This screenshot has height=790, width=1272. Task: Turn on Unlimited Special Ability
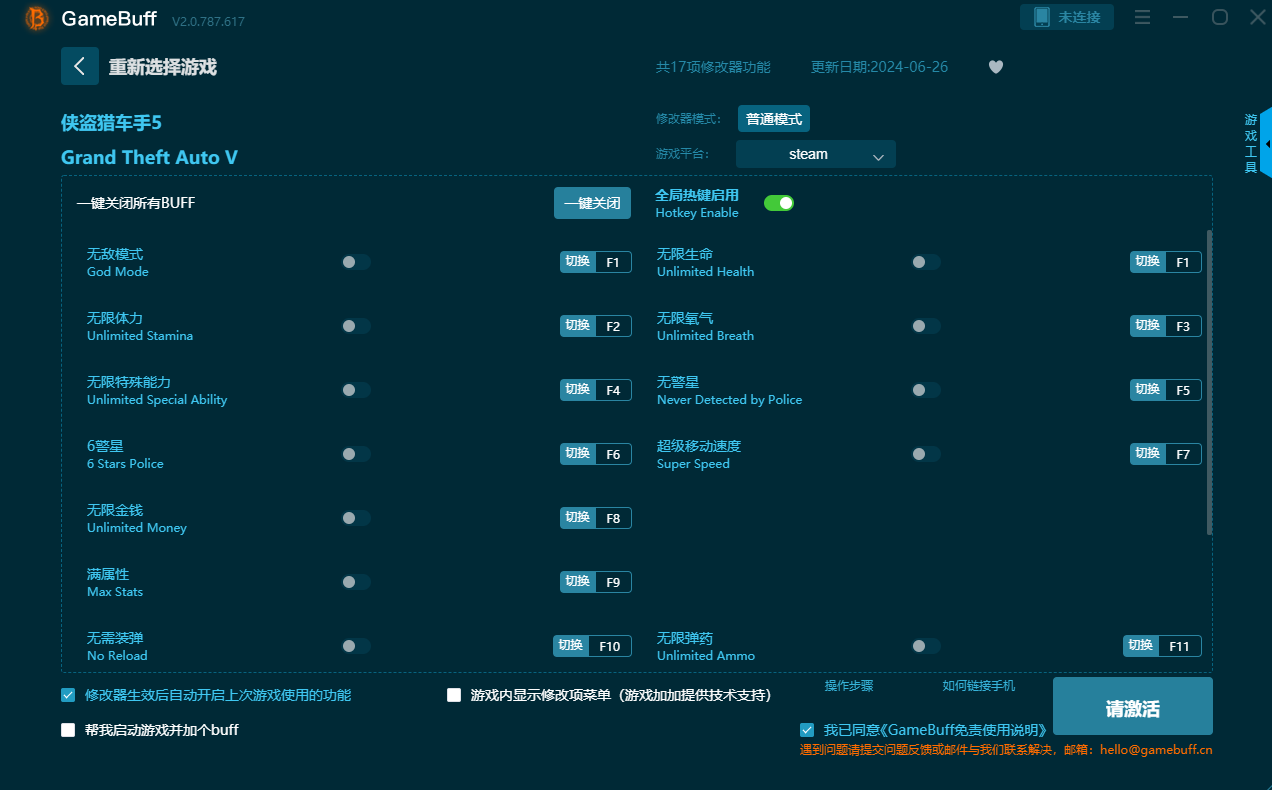pos(356,390)
